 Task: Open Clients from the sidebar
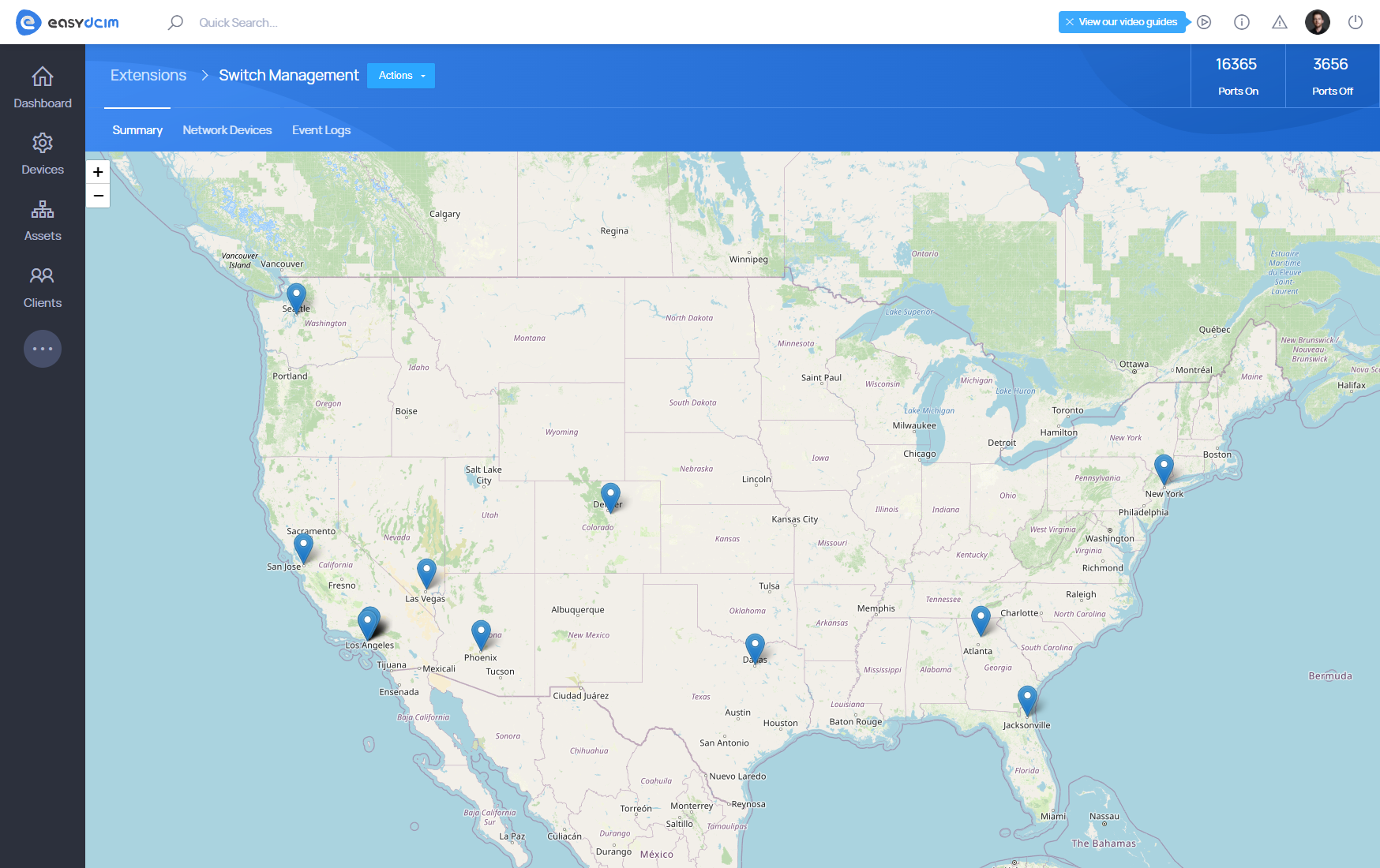(43, 287)
